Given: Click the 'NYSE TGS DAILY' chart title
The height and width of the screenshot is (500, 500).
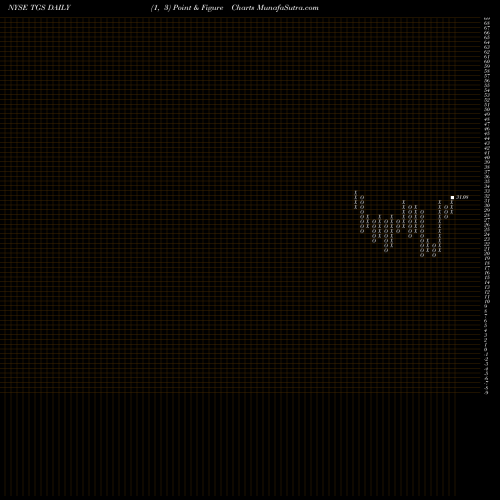Looking at the screenshot, I should click(x=39, y=8).
